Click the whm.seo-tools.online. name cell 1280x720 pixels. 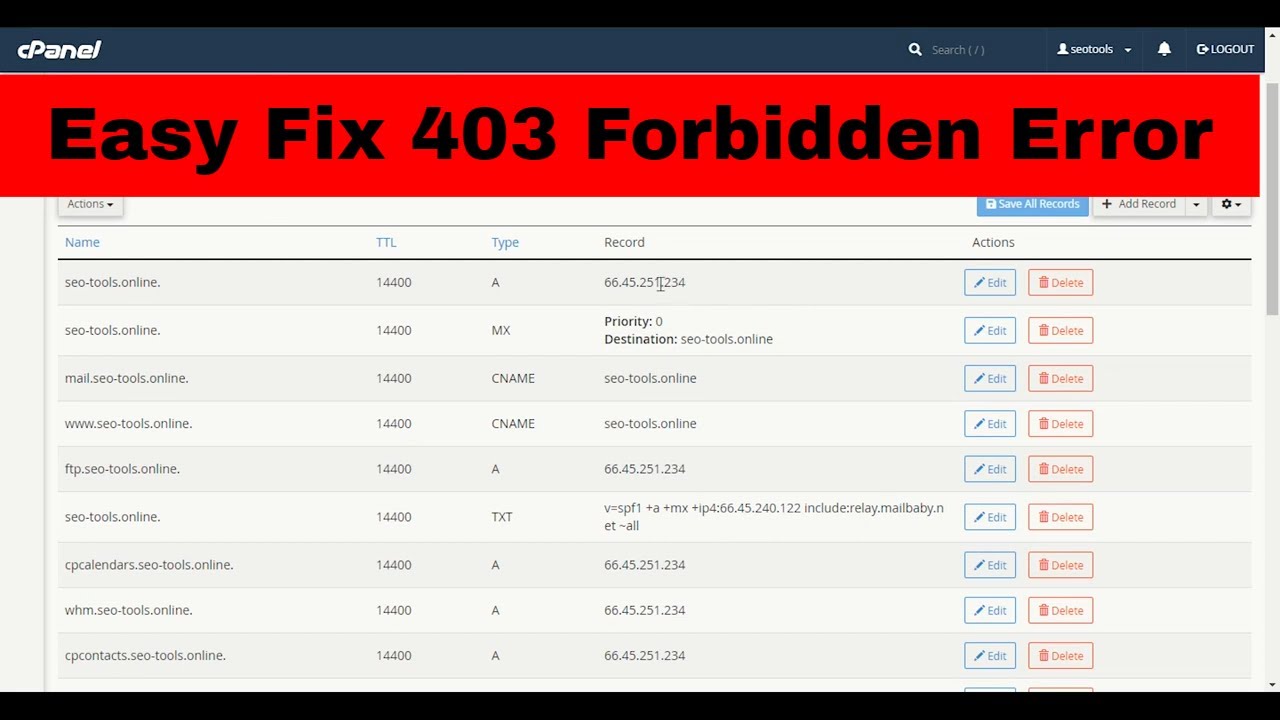(128, 610)
